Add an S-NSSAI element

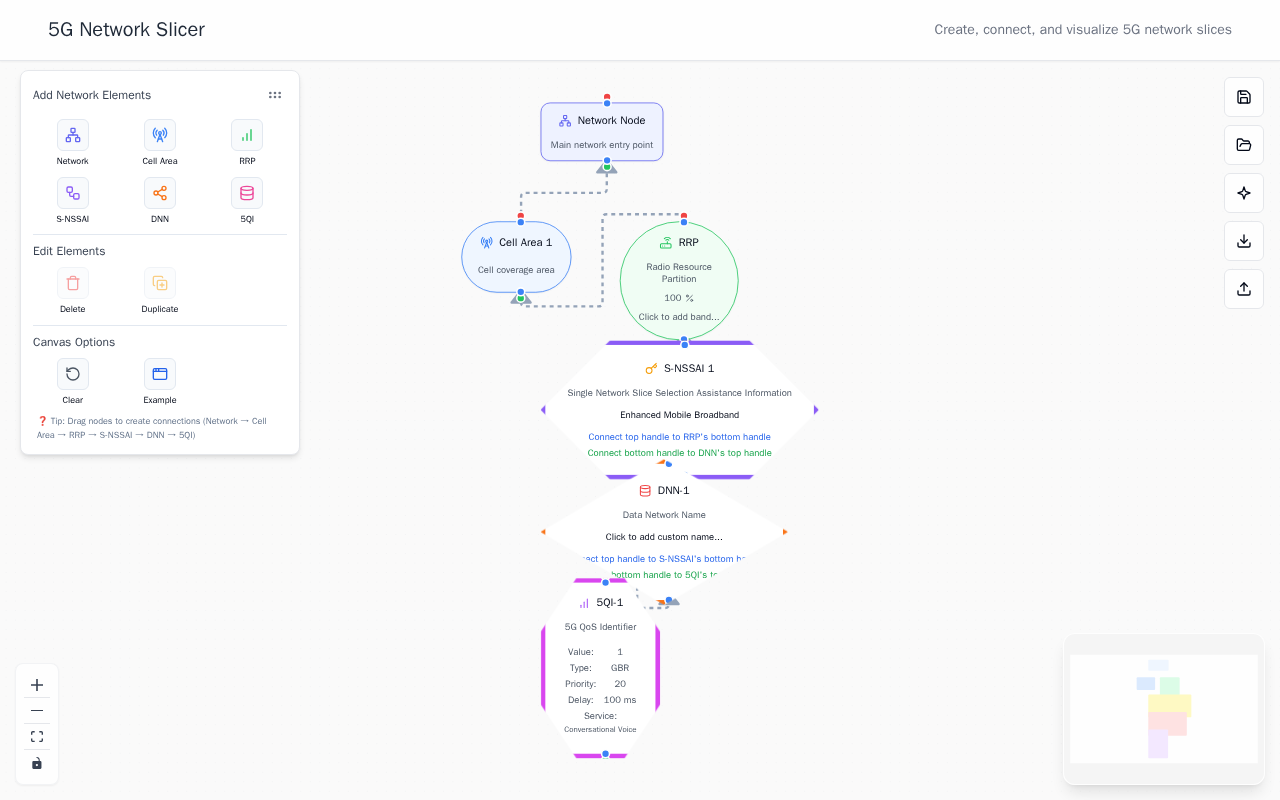(x=72, y=194)
